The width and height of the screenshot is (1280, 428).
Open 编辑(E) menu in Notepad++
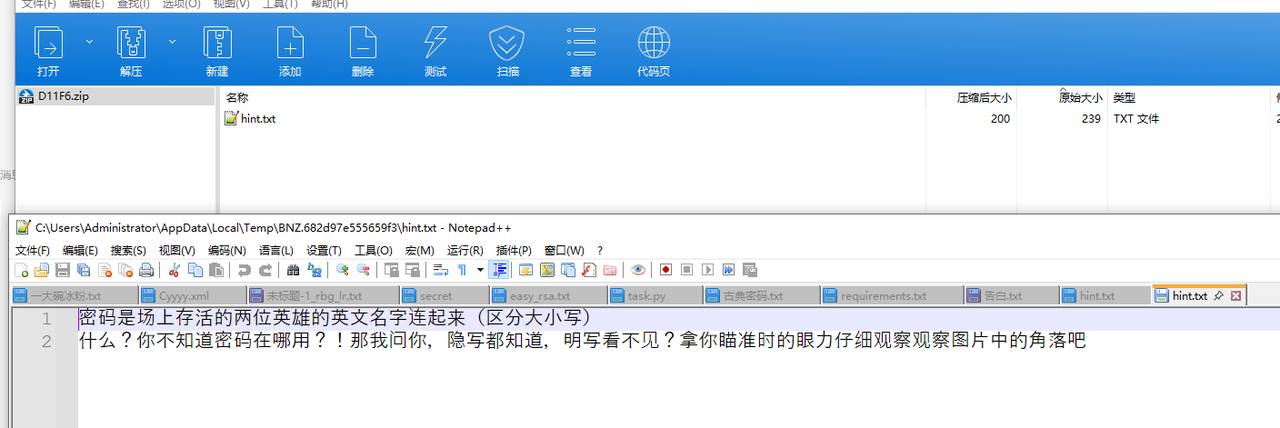[80, 250]
